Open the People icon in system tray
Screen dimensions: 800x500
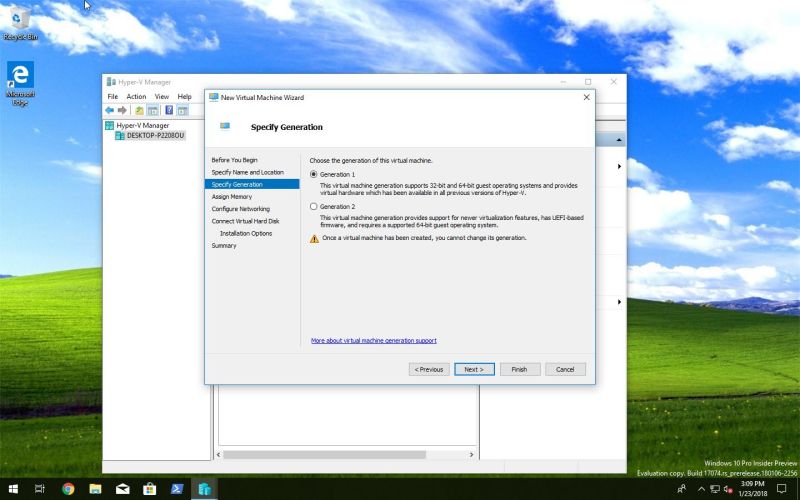click(682, 489)
